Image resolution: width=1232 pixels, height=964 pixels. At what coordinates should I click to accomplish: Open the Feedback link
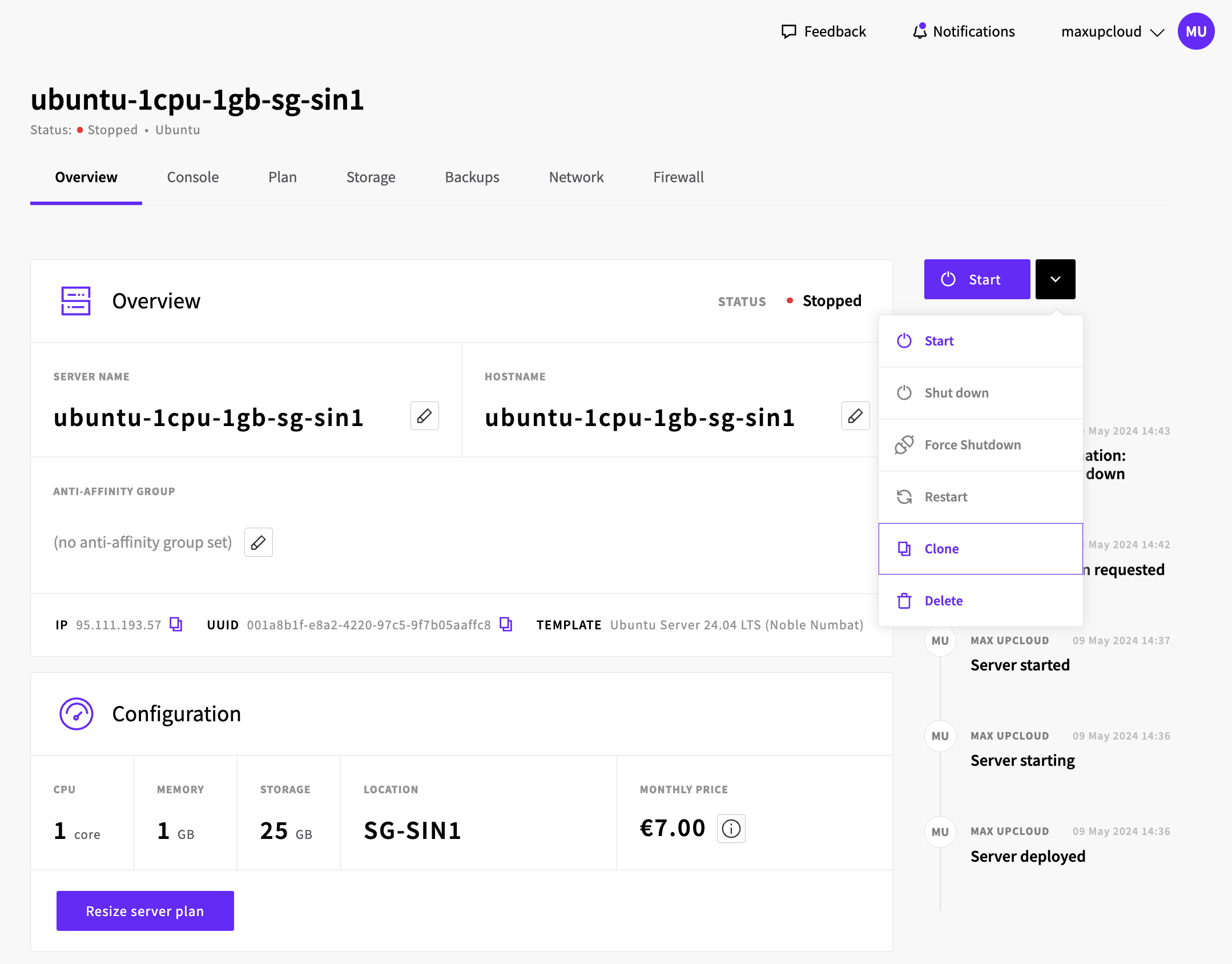click(823, 31)
